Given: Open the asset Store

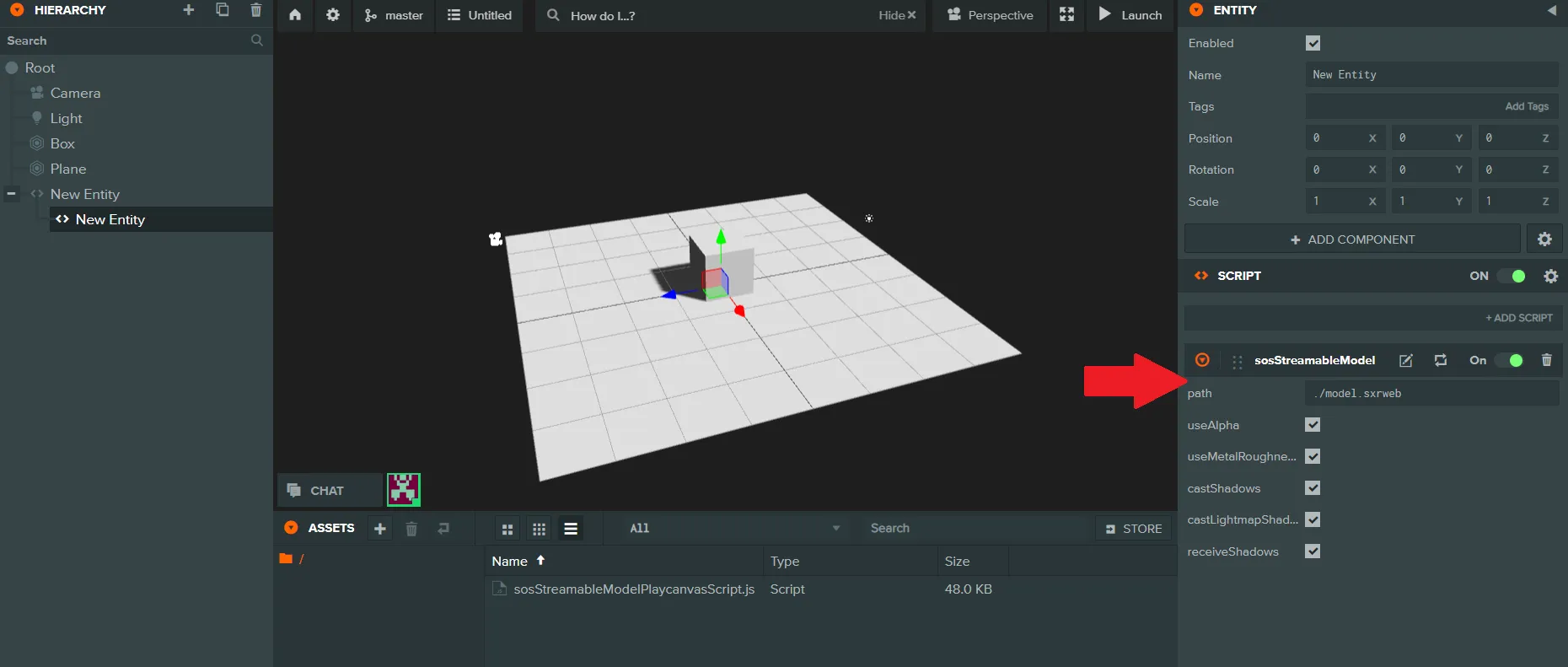Looking at the screenshot, I should [x=1134, y=529].
